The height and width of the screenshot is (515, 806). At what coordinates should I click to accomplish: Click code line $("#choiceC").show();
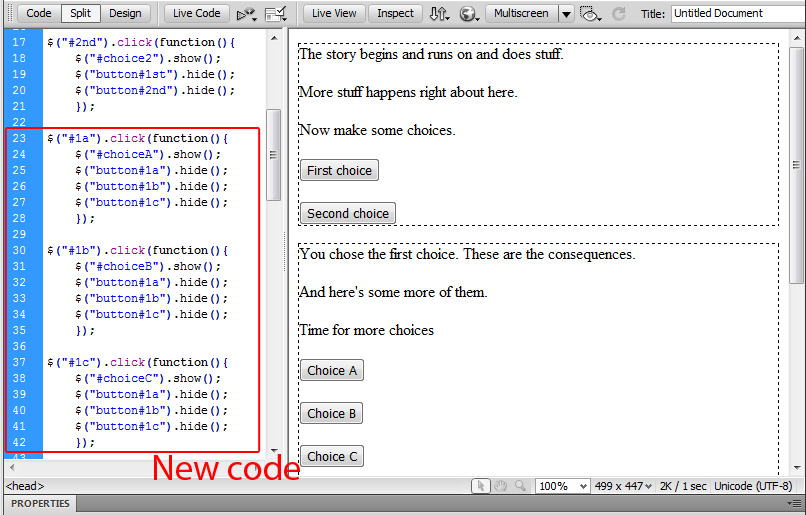point(148,378)
